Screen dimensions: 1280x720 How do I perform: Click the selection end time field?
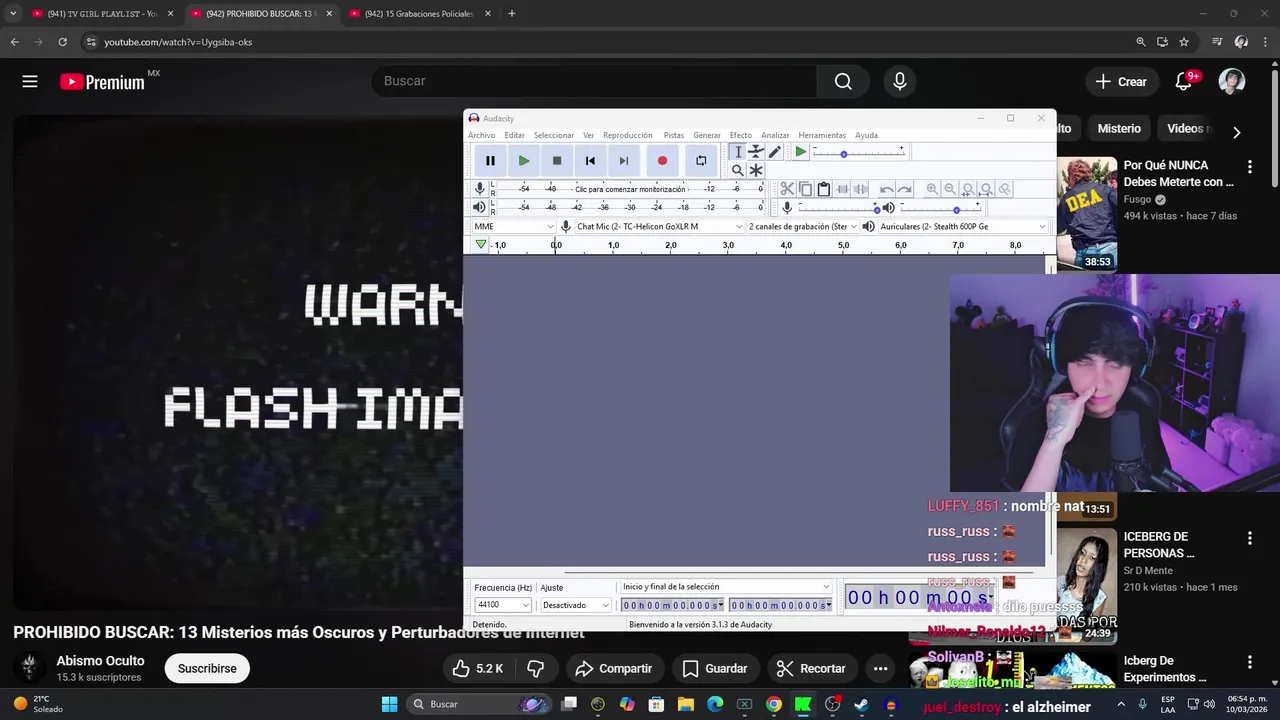pos(780,605)
